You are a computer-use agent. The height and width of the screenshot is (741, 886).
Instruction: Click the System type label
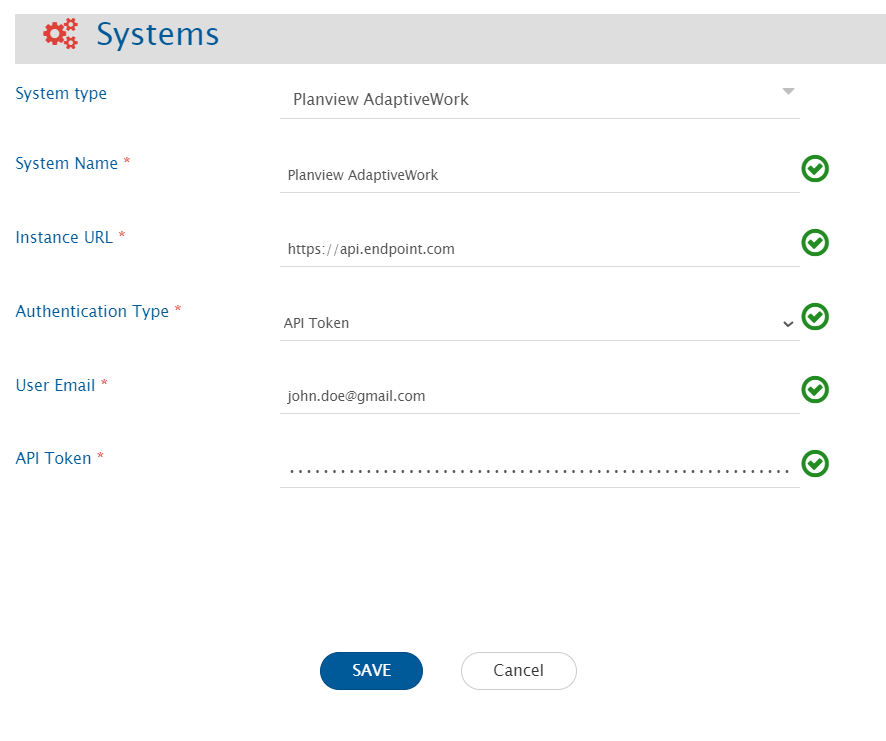pyautogui.click(x=61, y=94)
